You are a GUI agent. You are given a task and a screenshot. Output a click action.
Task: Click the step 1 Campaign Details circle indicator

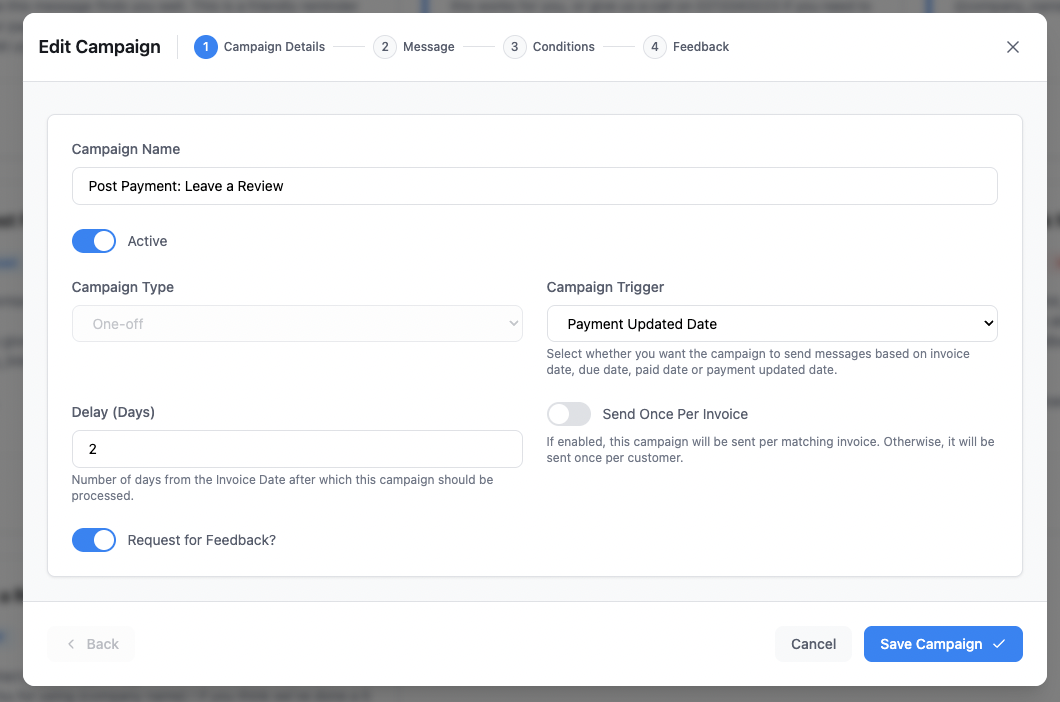(x=205, y=47)
